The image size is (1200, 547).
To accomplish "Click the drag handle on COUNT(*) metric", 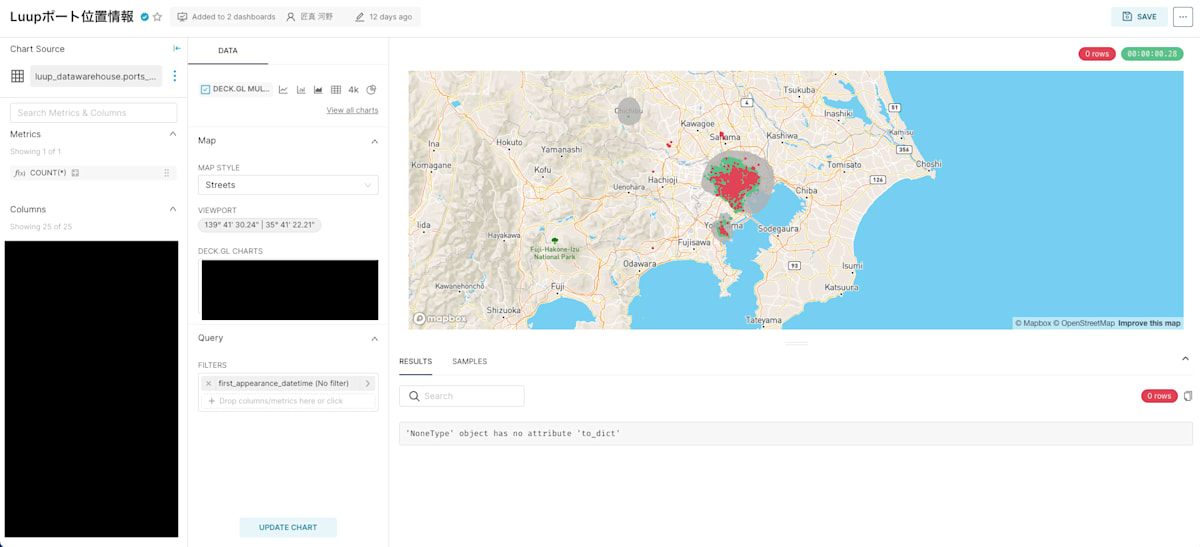I will coord(166,173).
